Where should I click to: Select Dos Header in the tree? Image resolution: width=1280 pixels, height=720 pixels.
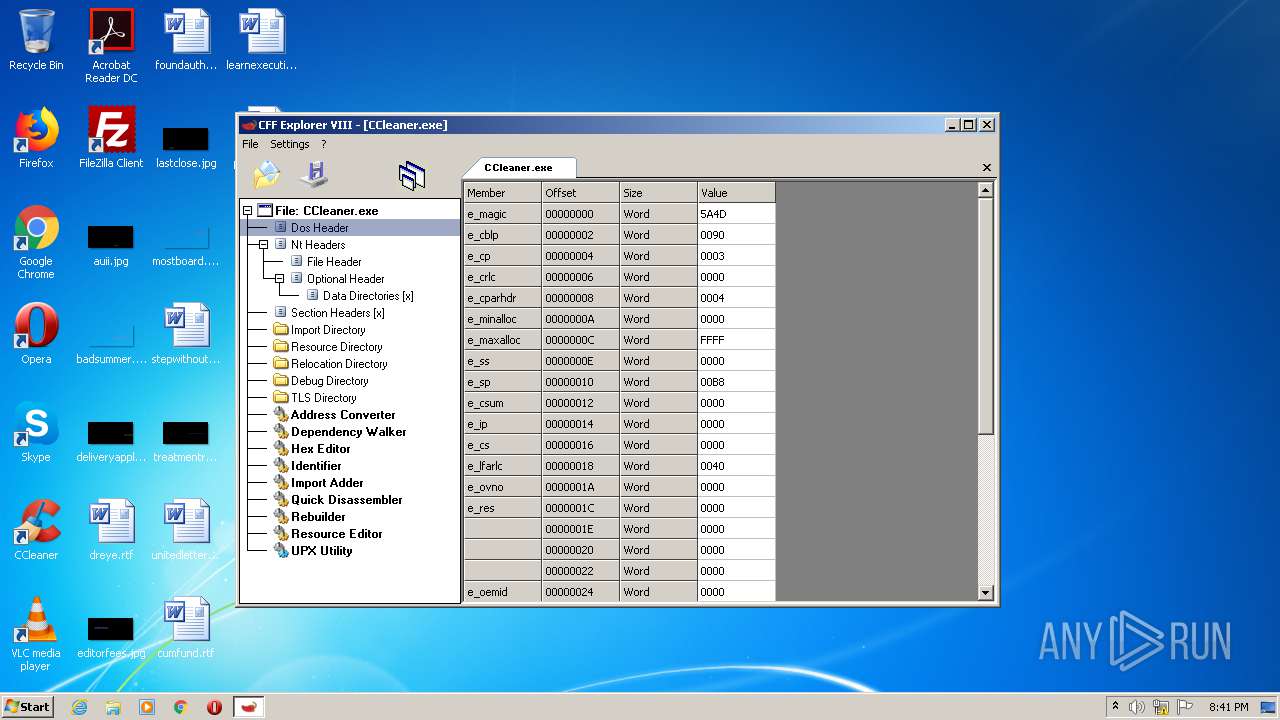319,228
